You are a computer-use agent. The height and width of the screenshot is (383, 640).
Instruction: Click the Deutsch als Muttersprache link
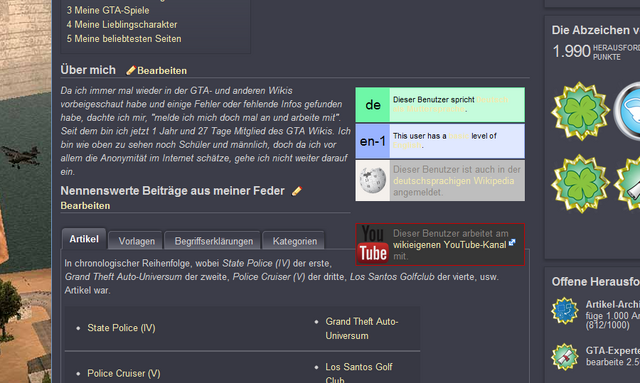pyautogui.click(x=451, y=104)
